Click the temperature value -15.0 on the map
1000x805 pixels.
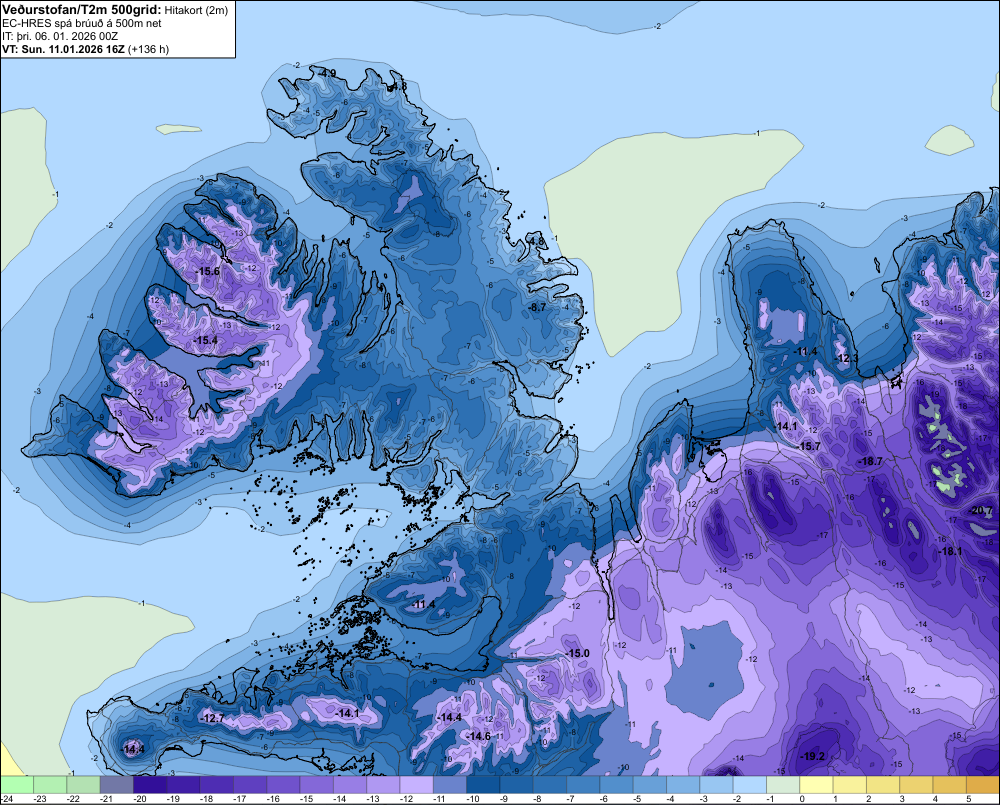577,653
